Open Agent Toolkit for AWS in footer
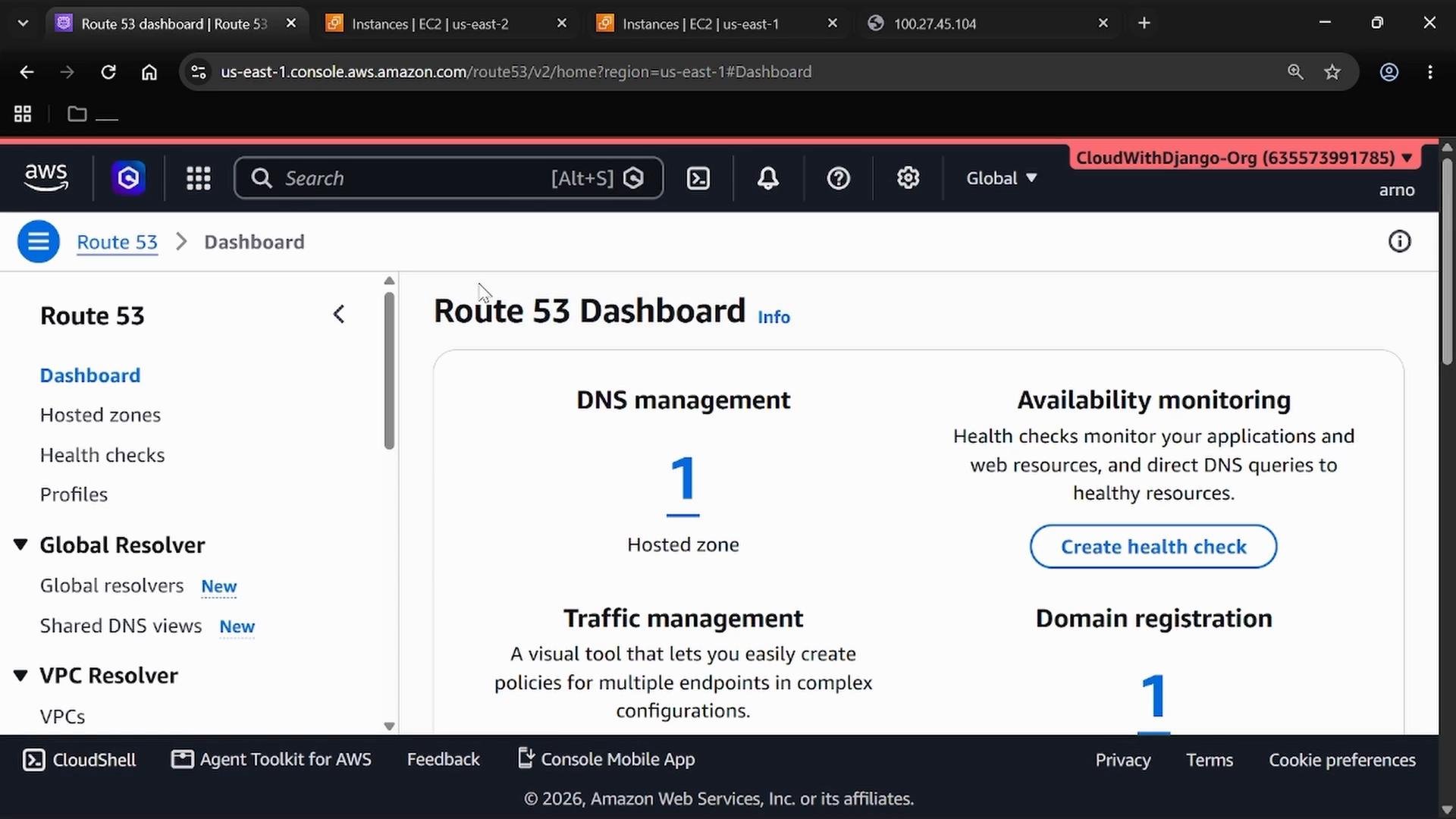 tap(271, 759)
